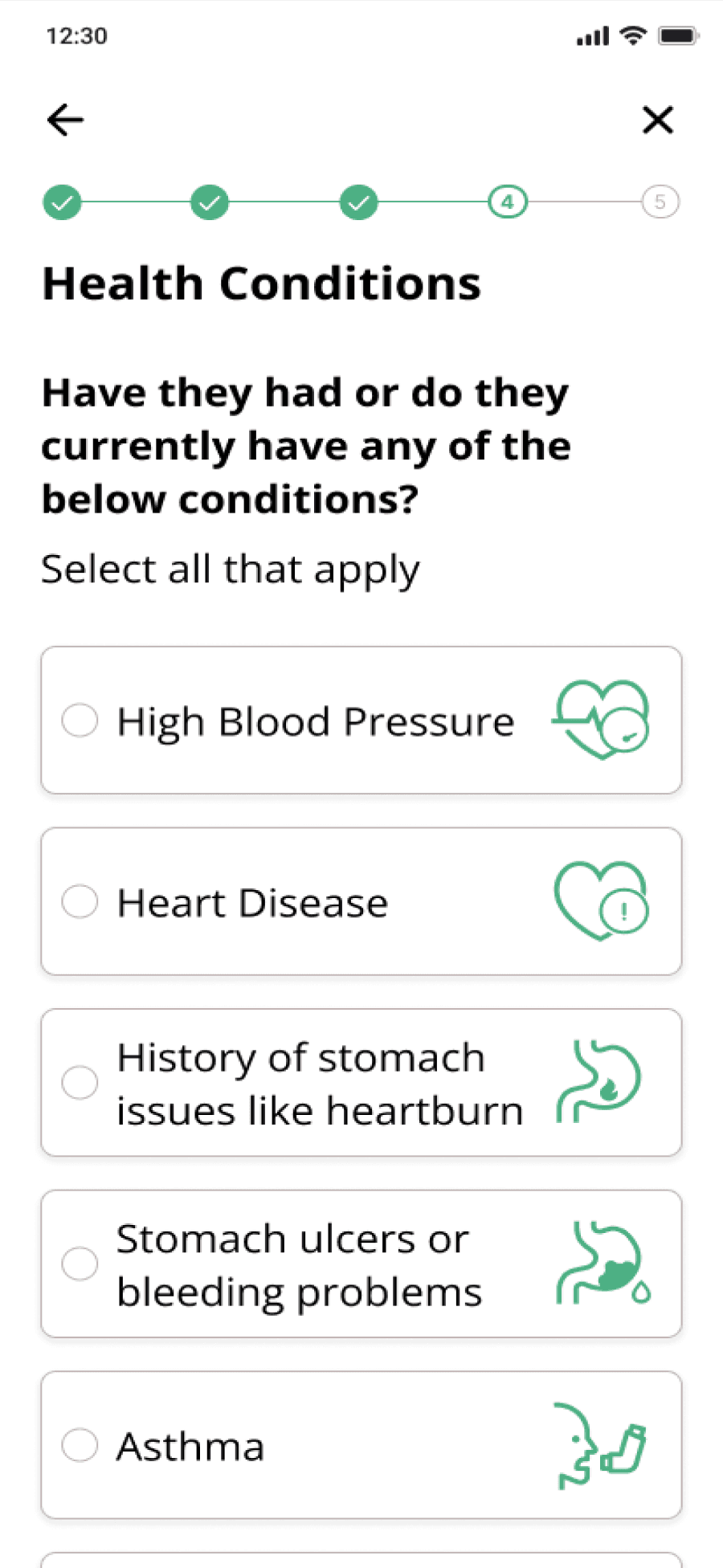
Task: Tap the Heart Disease warning heart icon
Action: pos(602,900)
